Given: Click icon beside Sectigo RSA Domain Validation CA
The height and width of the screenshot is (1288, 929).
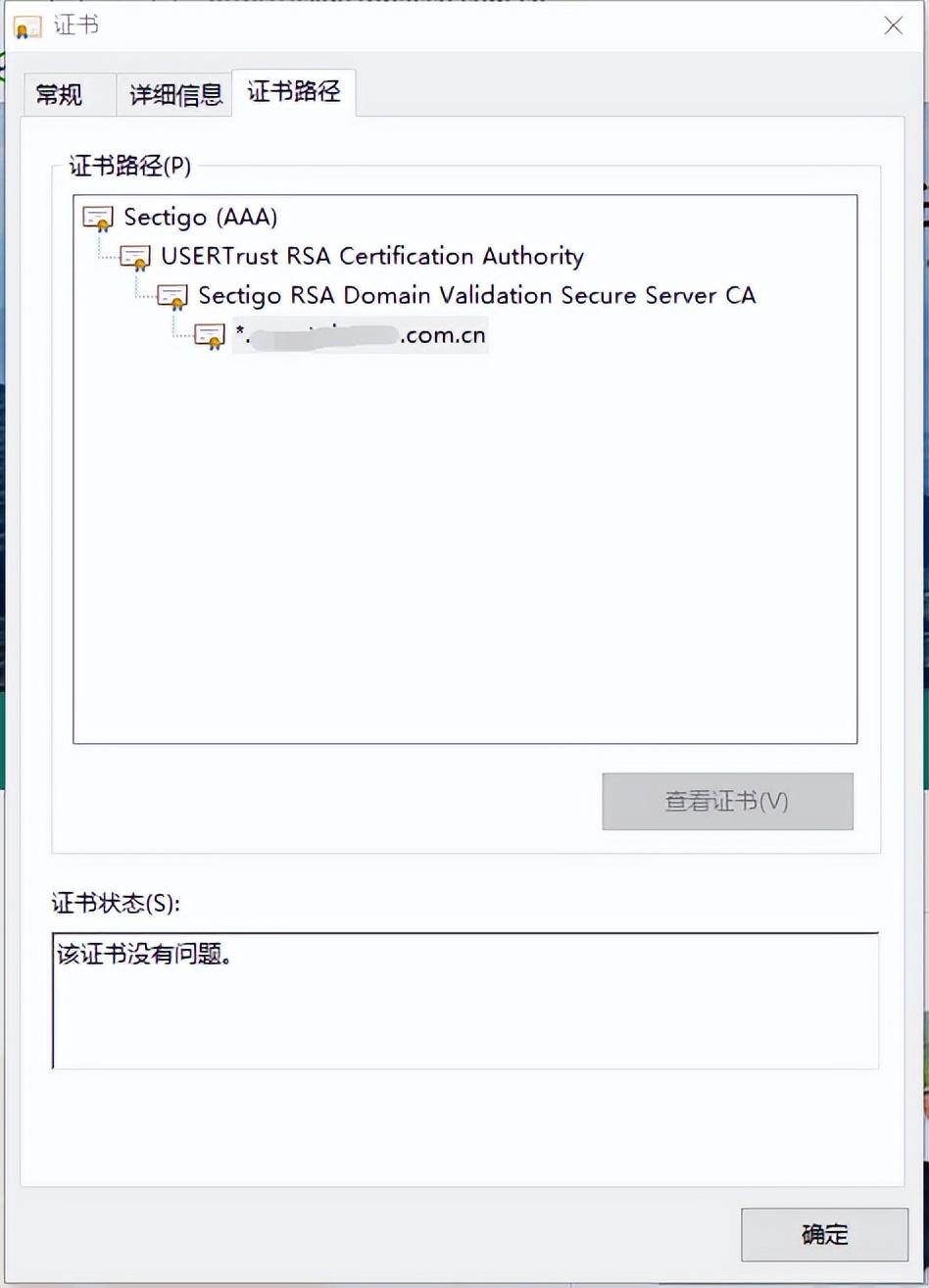Looking at the screenshot, I should point(172,296).
